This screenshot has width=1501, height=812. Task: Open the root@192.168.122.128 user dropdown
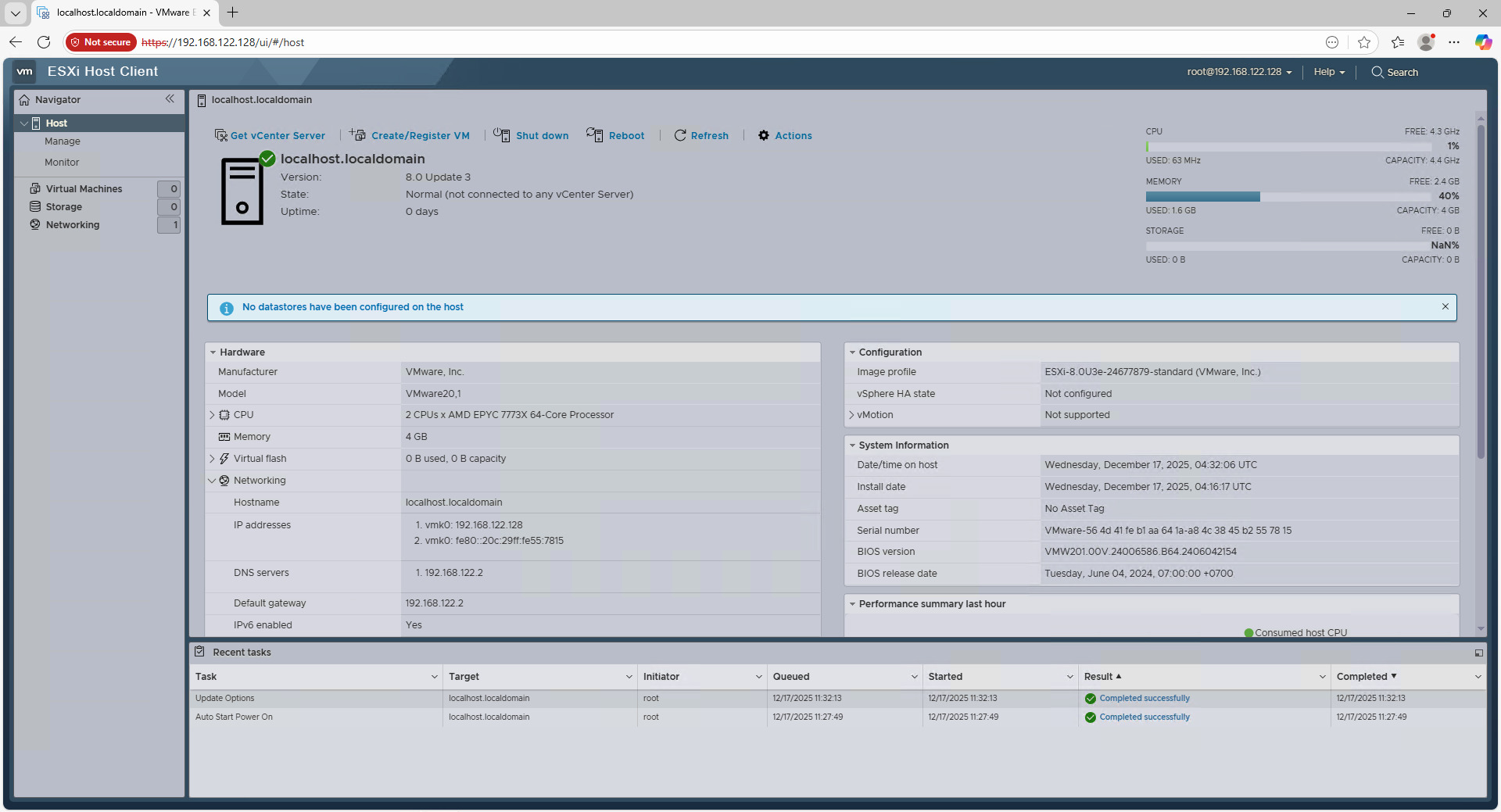pyautogui.click(x=1239, y=72)
